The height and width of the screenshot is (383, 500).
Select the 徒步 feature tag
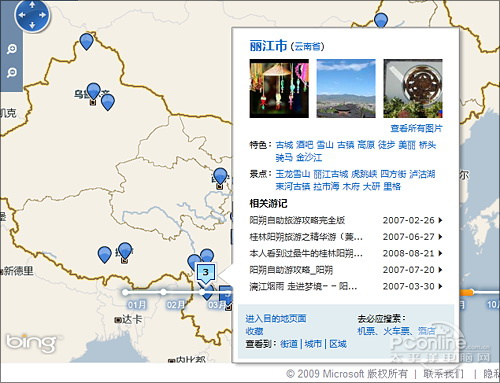coord(386,145)
